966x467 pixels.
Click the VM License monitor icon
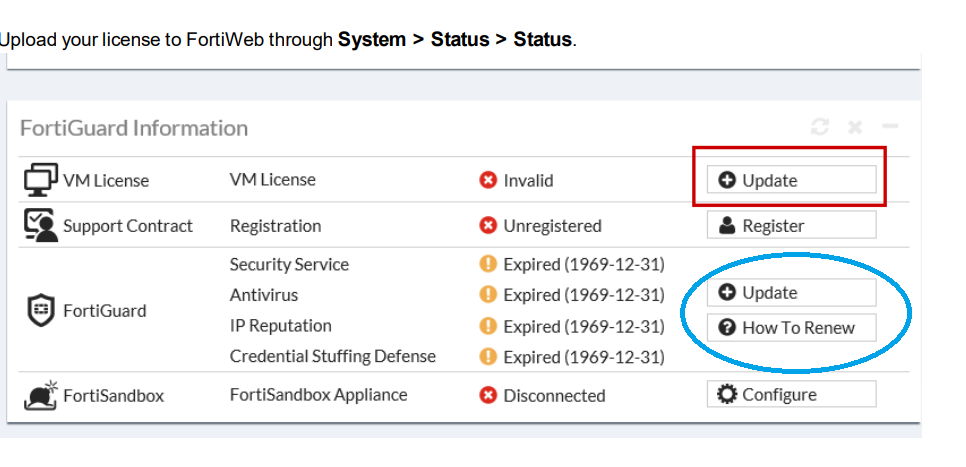40,180
